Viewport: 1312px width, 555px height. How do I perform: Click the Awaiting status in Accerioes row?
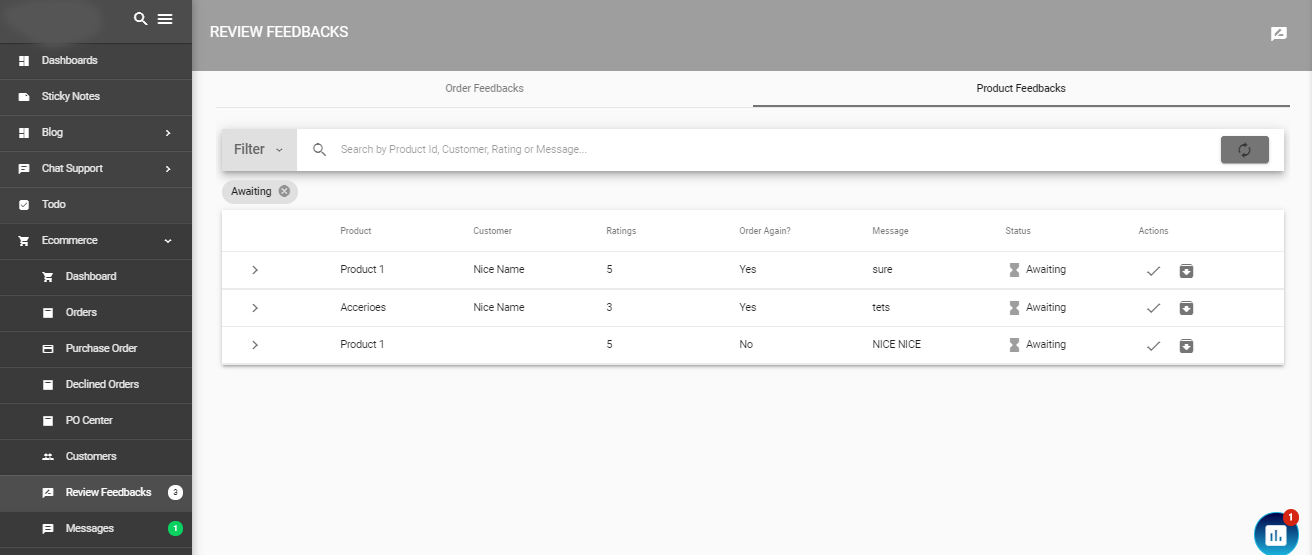point(1037,308)
